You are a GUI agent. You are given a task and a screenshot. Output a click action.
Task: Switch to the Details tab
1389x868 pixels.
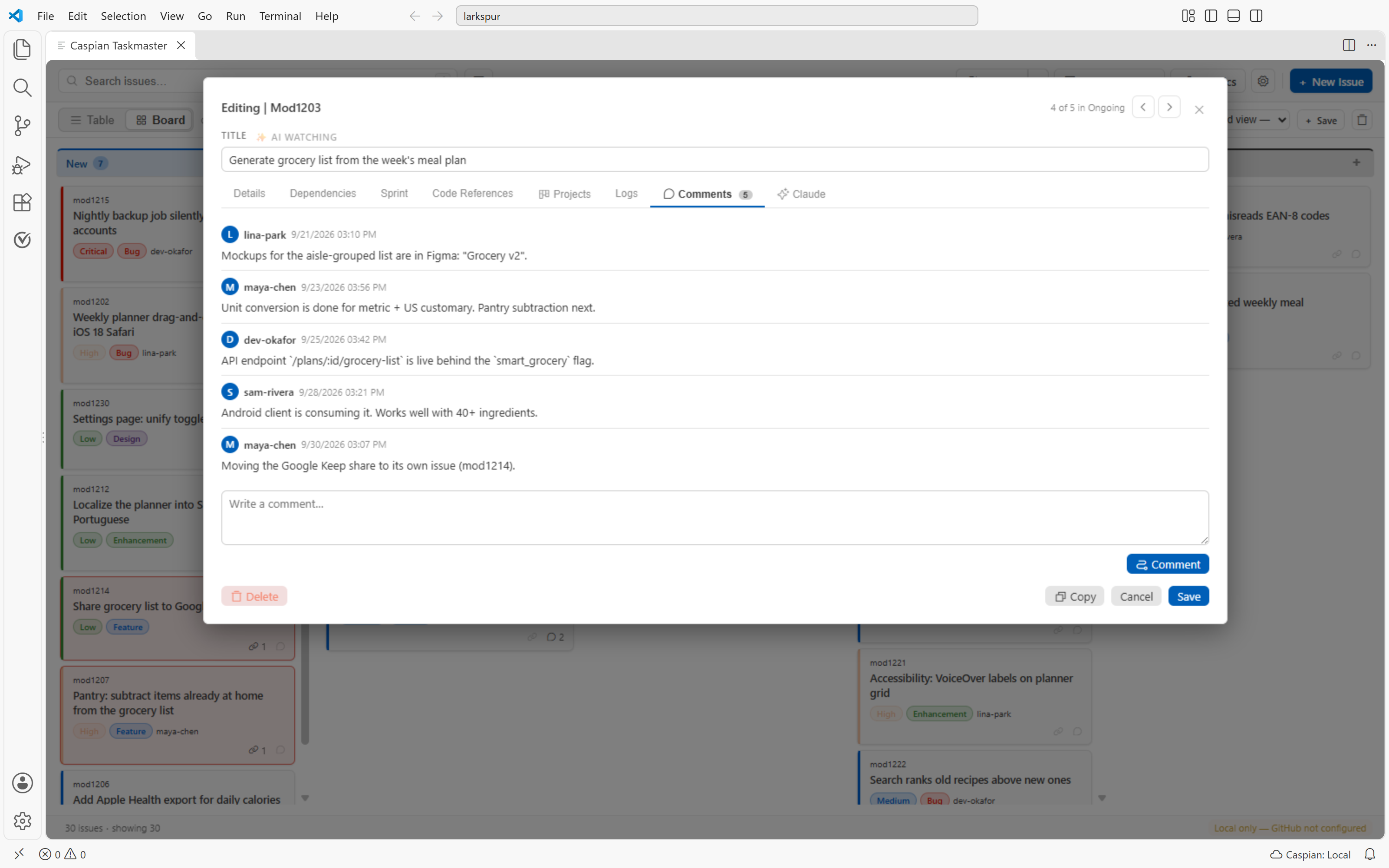click(x=249, y=194)
